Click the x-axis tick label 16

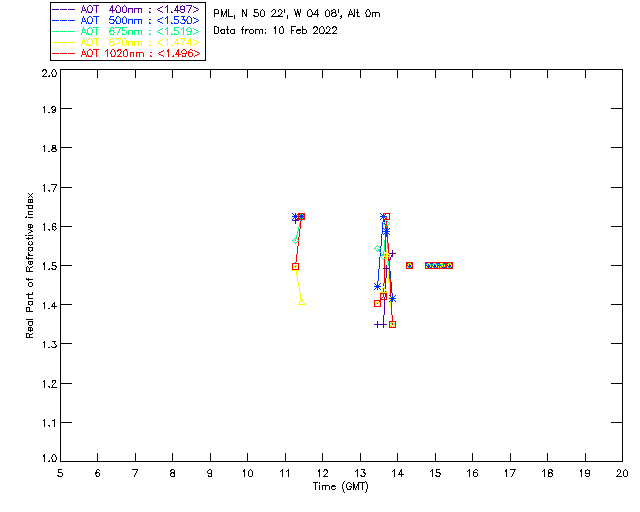point(472,473)
